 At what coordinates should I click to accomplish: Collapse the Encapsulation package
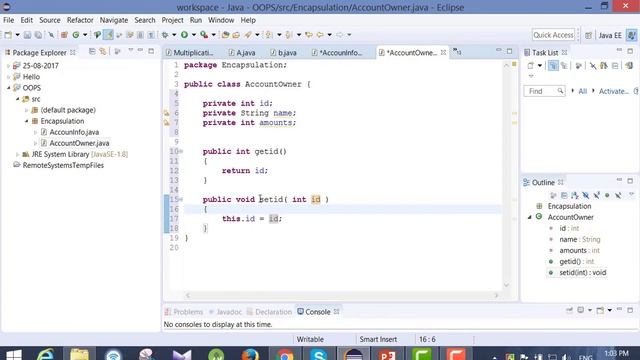click(x=27, y=121)
